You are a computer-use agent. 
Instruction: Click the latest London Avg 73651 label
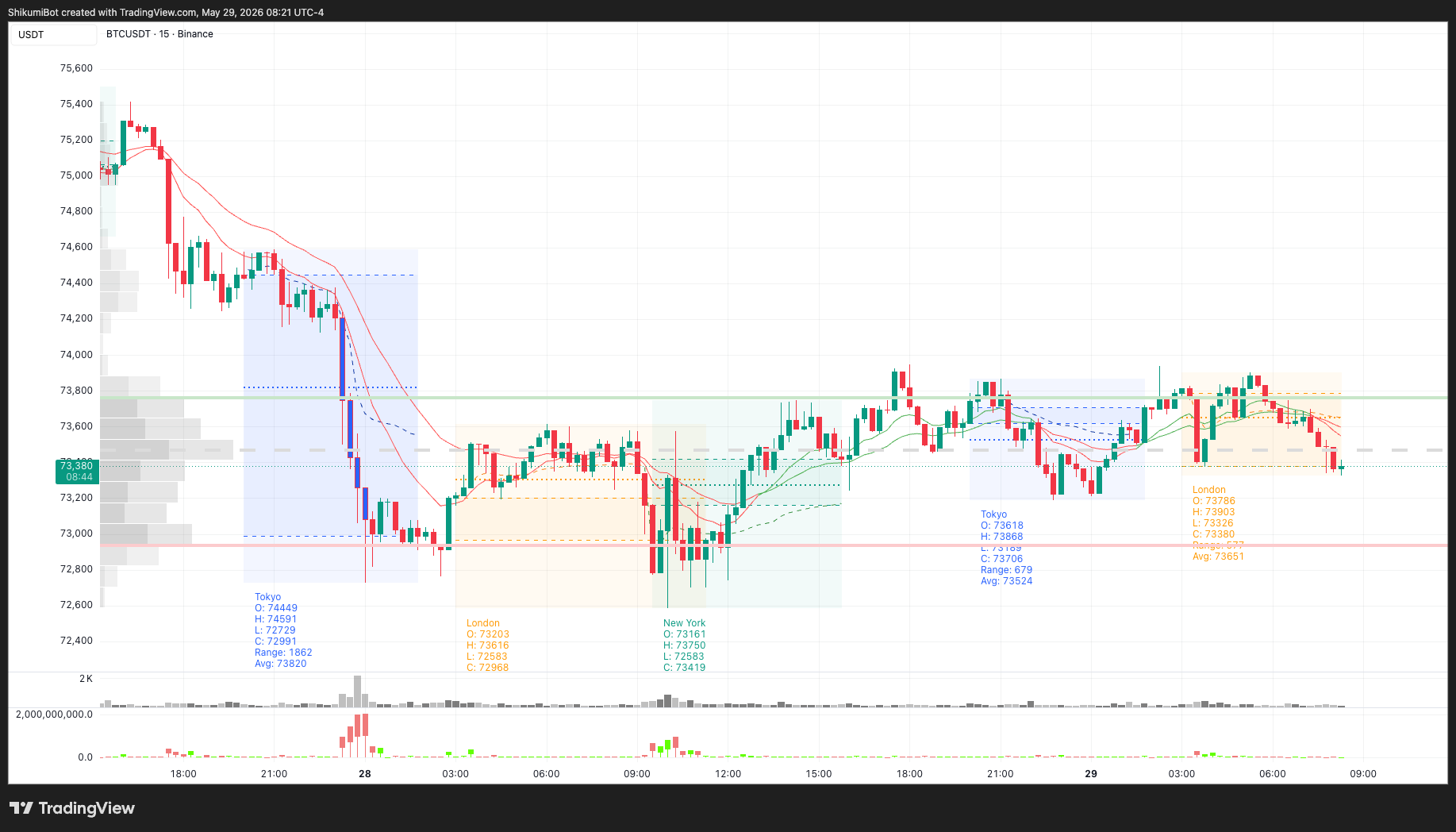point(1218,557)
